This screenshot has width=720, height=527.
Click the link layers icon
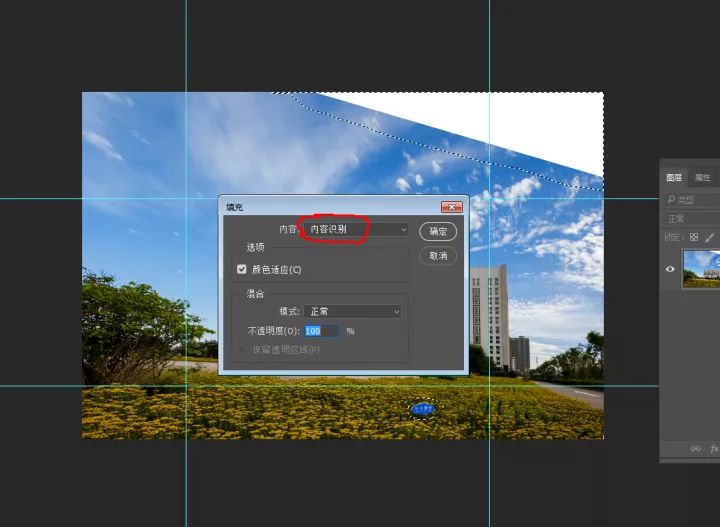point(695,449)
